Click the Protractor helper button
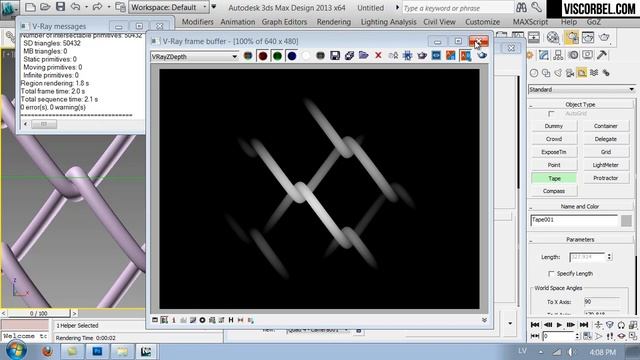The width and height of the screenshot is (640, 360). 606,178
